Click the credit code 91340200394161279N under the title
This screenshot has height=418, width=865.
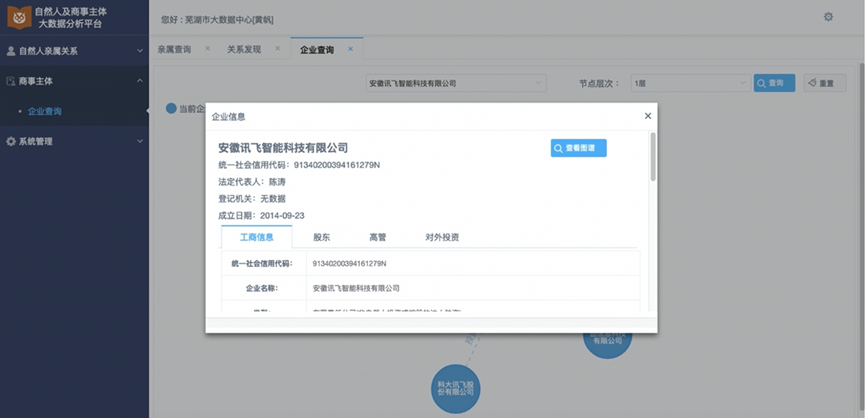click(337, 165)
